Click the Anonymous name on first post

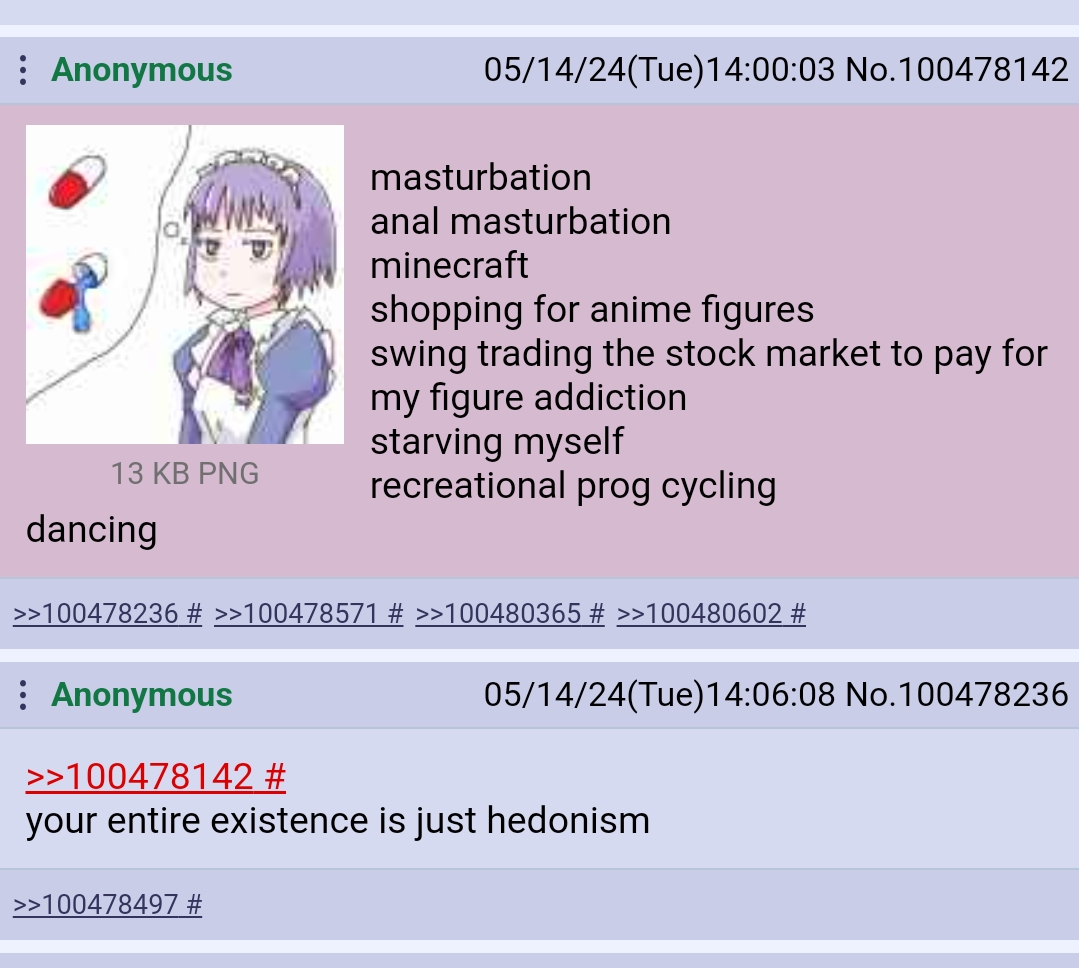(142, 70)
